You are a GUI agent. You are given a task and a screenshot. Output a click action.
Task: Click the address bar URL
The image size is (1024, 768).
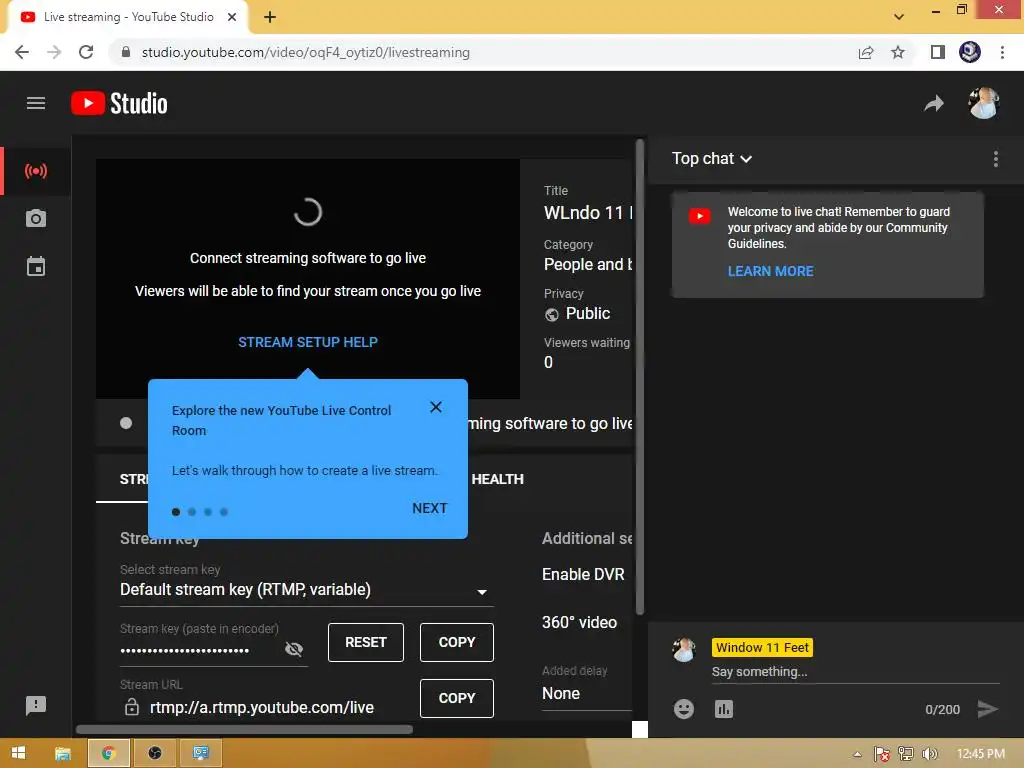(306, 52)
